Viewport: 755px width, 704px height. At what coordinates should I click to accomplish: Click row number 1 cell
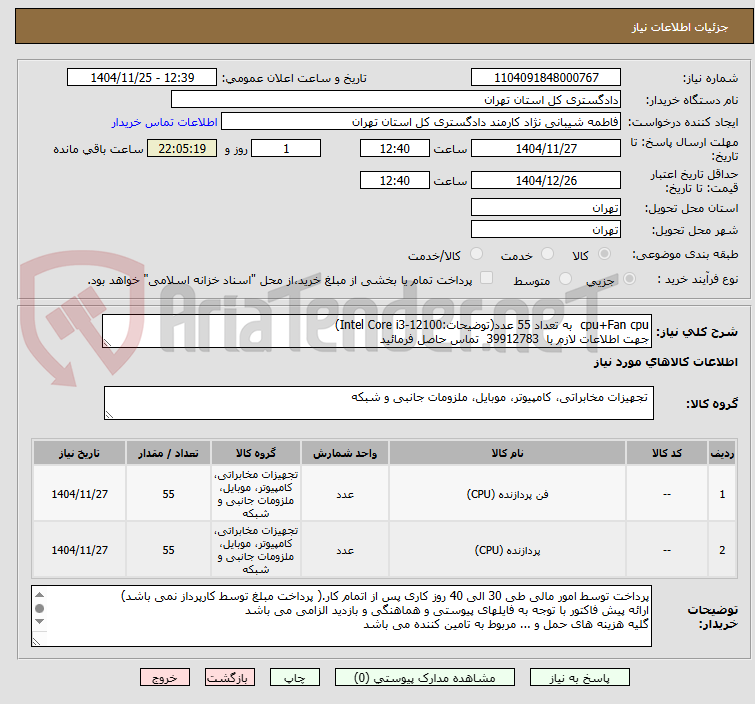[x=722, y=495]
